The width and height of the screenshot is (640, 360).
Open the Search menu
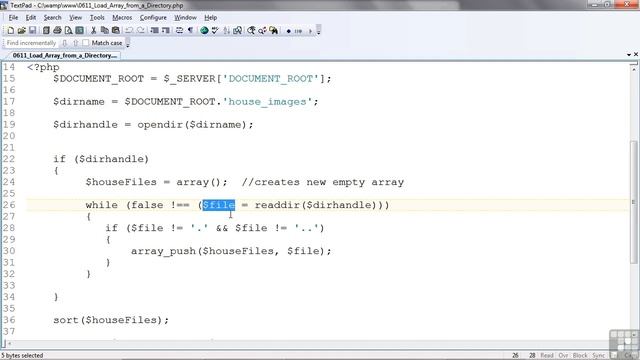(x=52, y=18)
